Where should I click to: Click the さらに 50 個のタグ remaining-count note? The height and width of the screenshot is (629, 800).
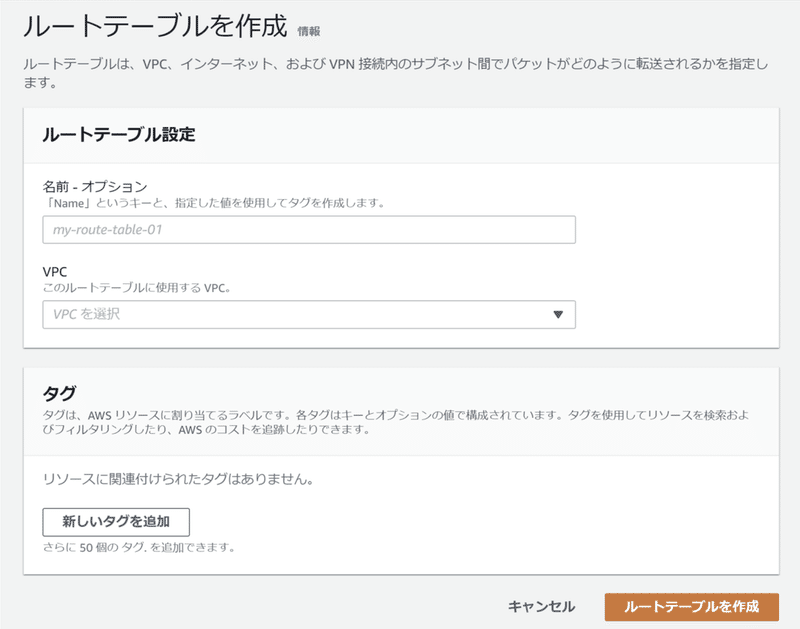[x=139, y=548]
